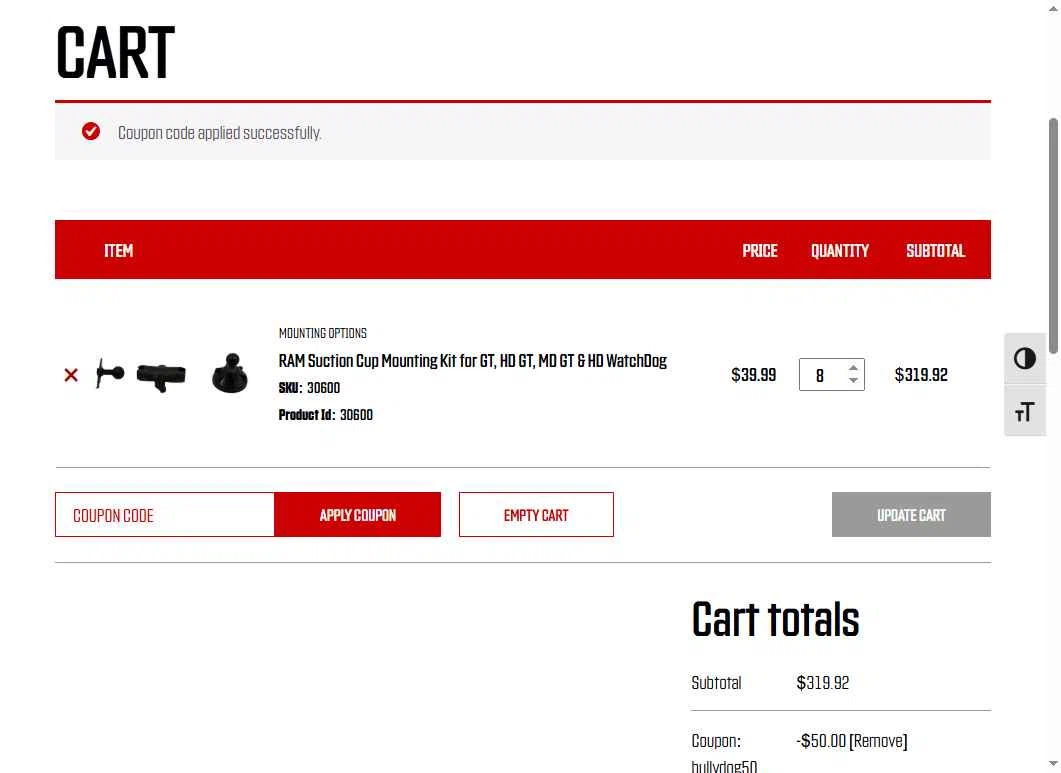Click the Empty Cart button

tap(536, 515)
